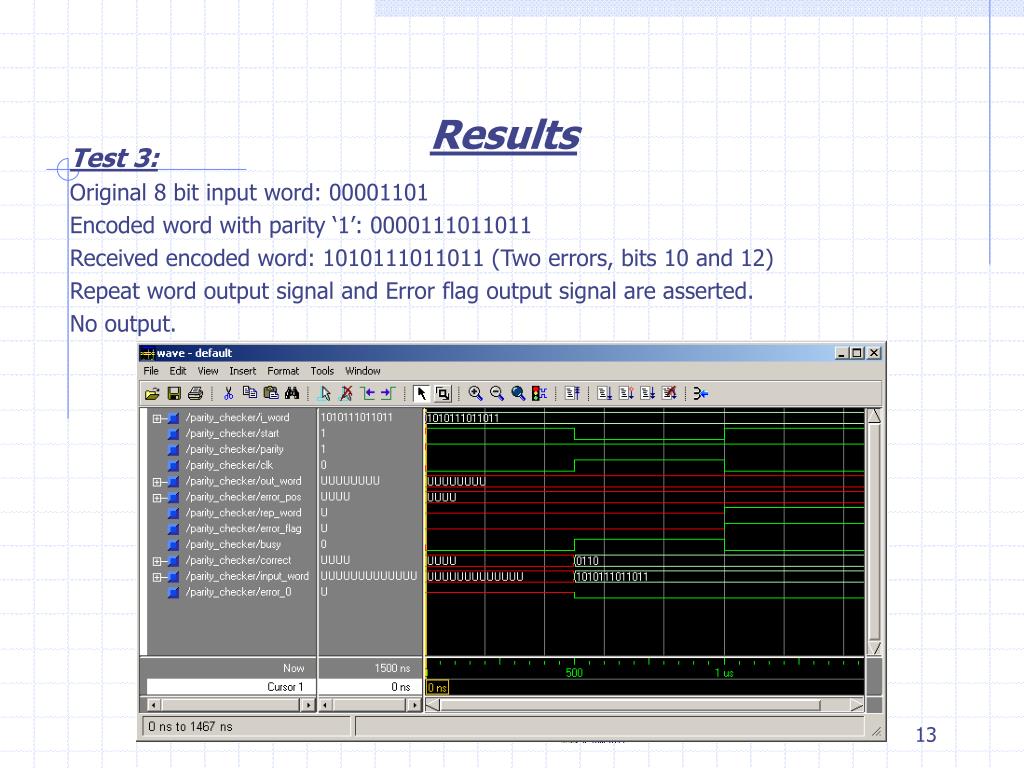Expand the /parity_checker/input_word signal

pyautogui.click(x=157, y=577)
